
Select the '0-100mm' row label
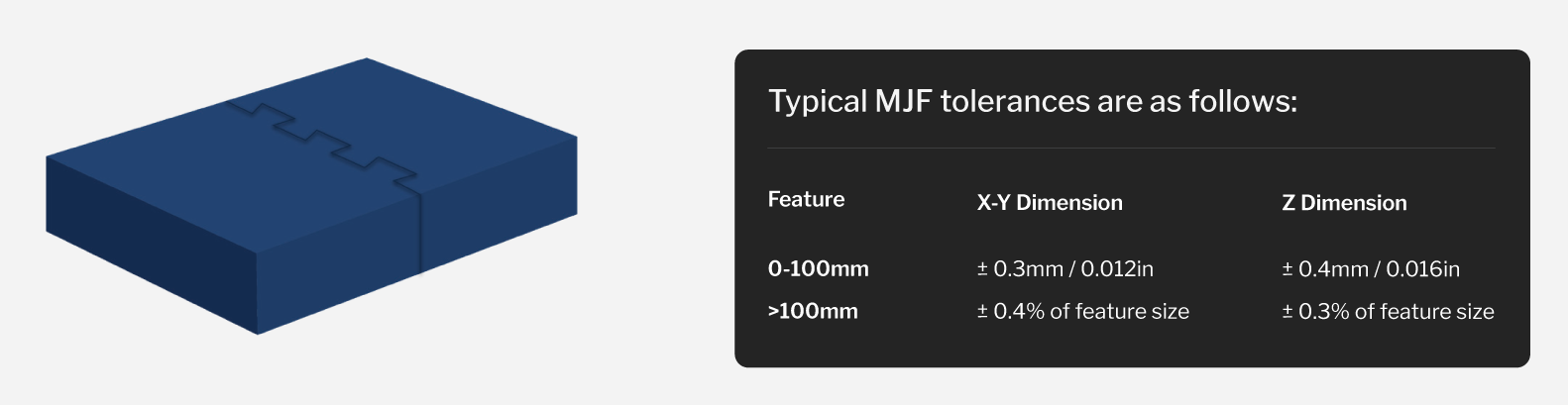click(818, 268)
